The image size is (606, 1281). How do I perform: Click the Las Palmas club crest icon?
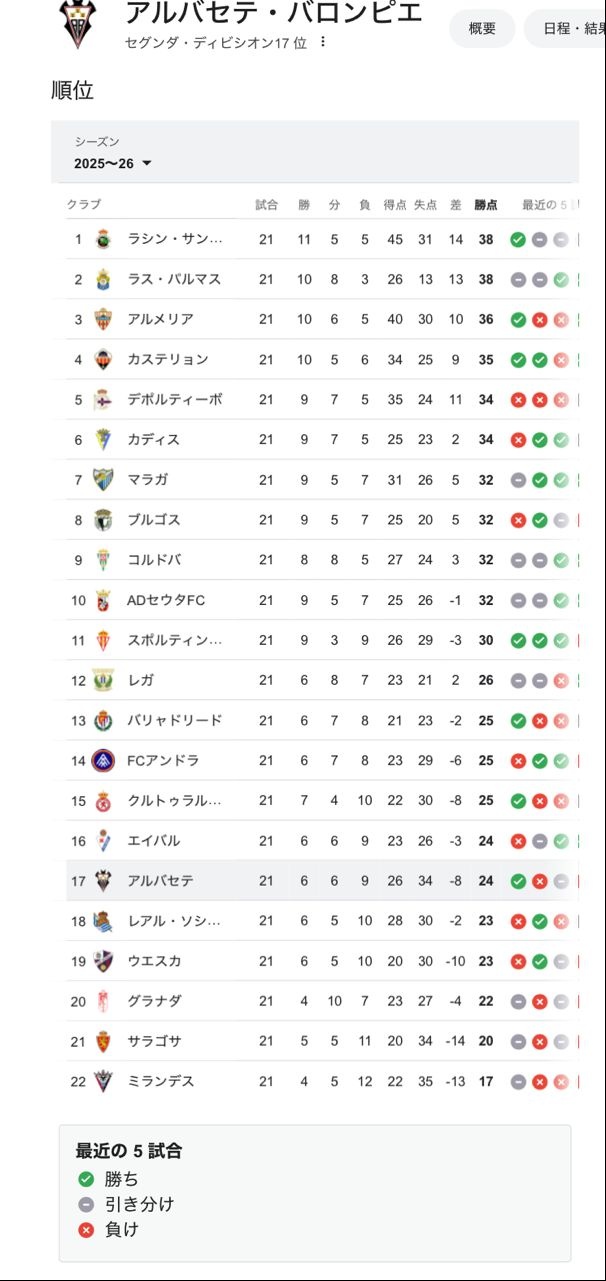pos(103,280)
